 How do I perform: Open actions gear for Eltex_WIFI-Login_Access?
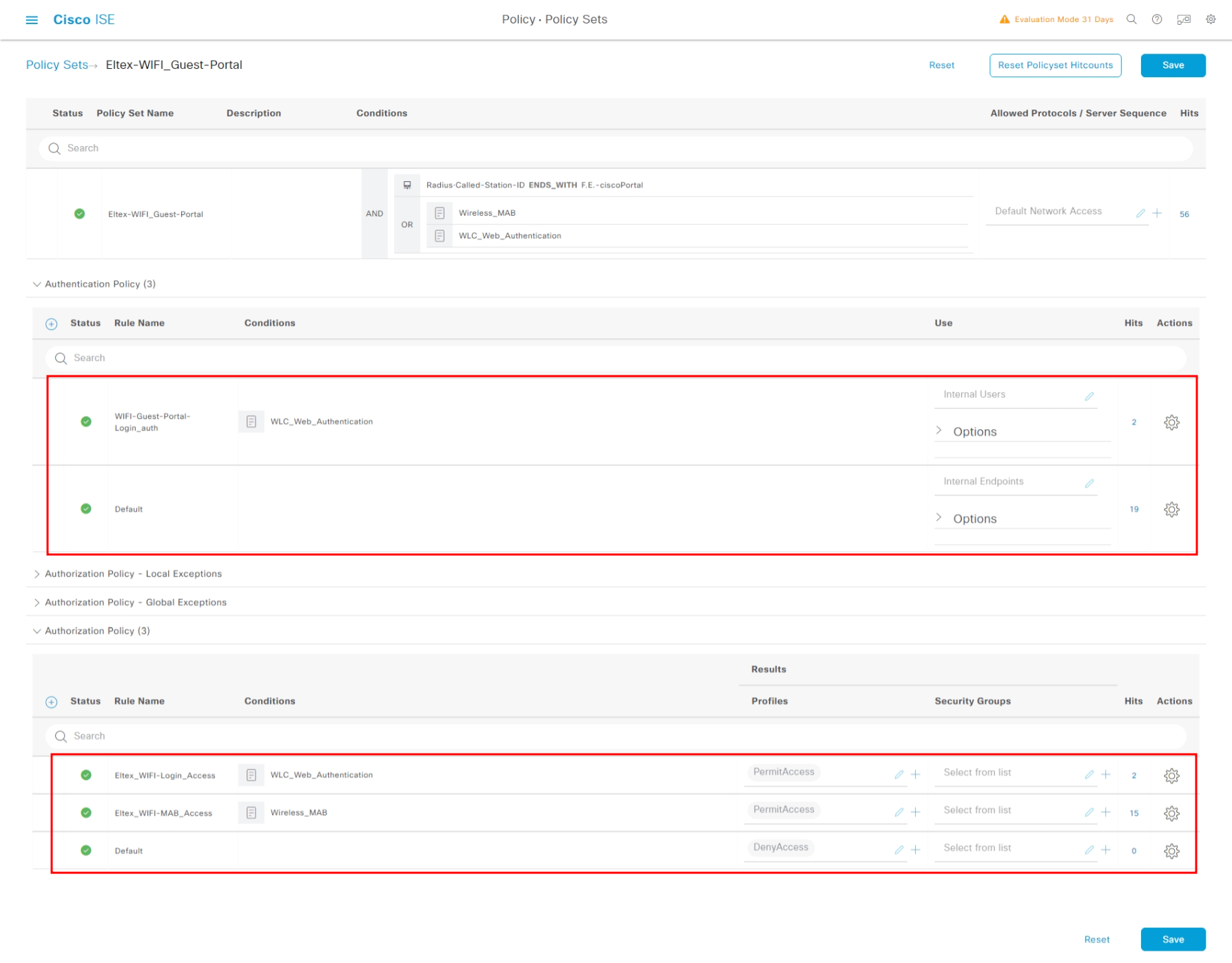tap(1171, 776)
